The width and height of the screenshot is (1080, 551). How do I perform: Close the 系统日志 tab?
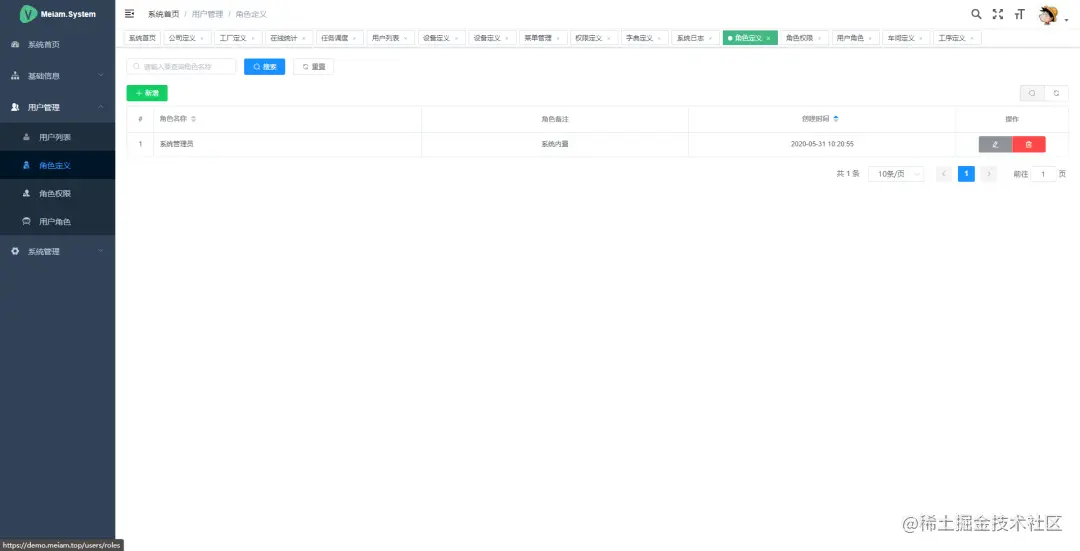(x=710, y=39)
